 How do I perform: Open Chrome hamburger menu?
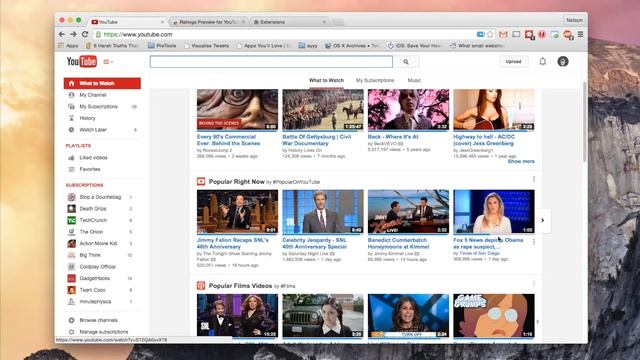580,34
